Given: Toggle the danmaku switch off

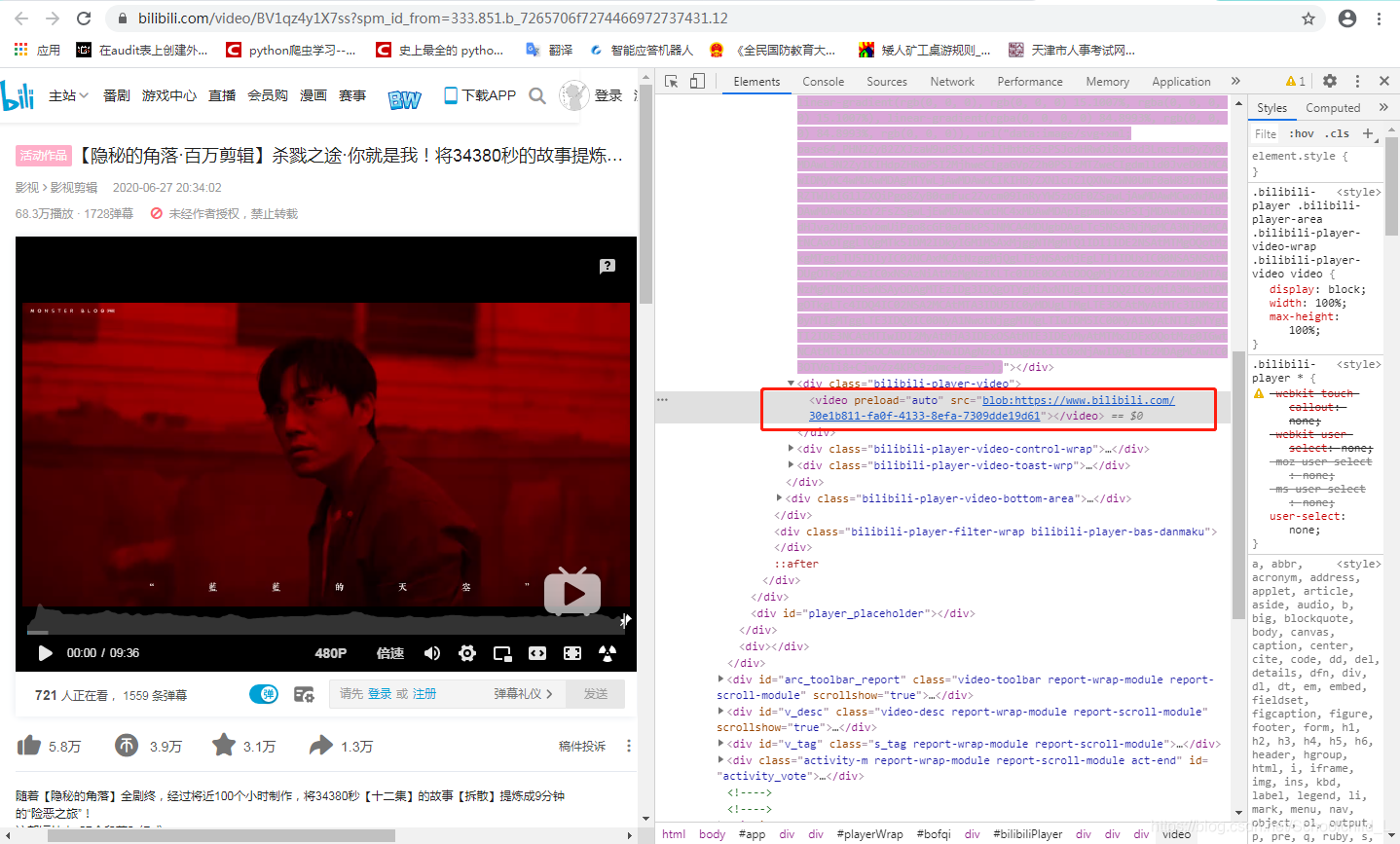Looking at the screenshot, I should [x=264, y=694].
